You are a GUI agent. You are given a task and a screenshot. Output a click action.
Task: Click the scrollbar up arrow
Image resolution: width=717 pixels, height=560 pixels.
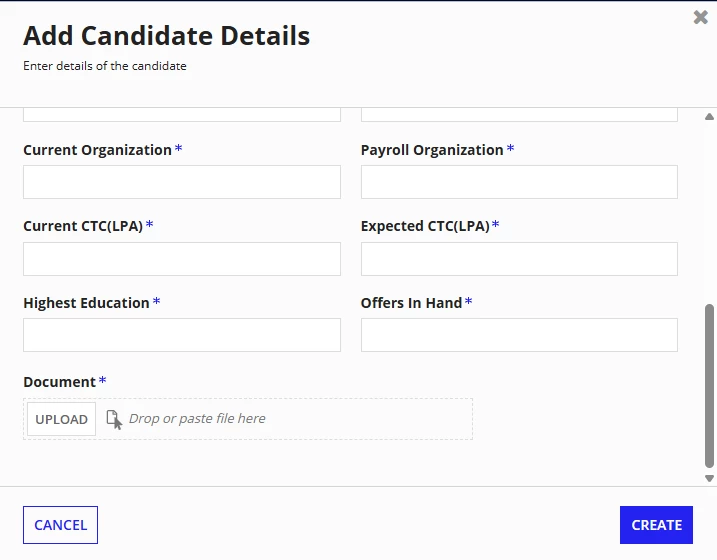coord(709,117)
